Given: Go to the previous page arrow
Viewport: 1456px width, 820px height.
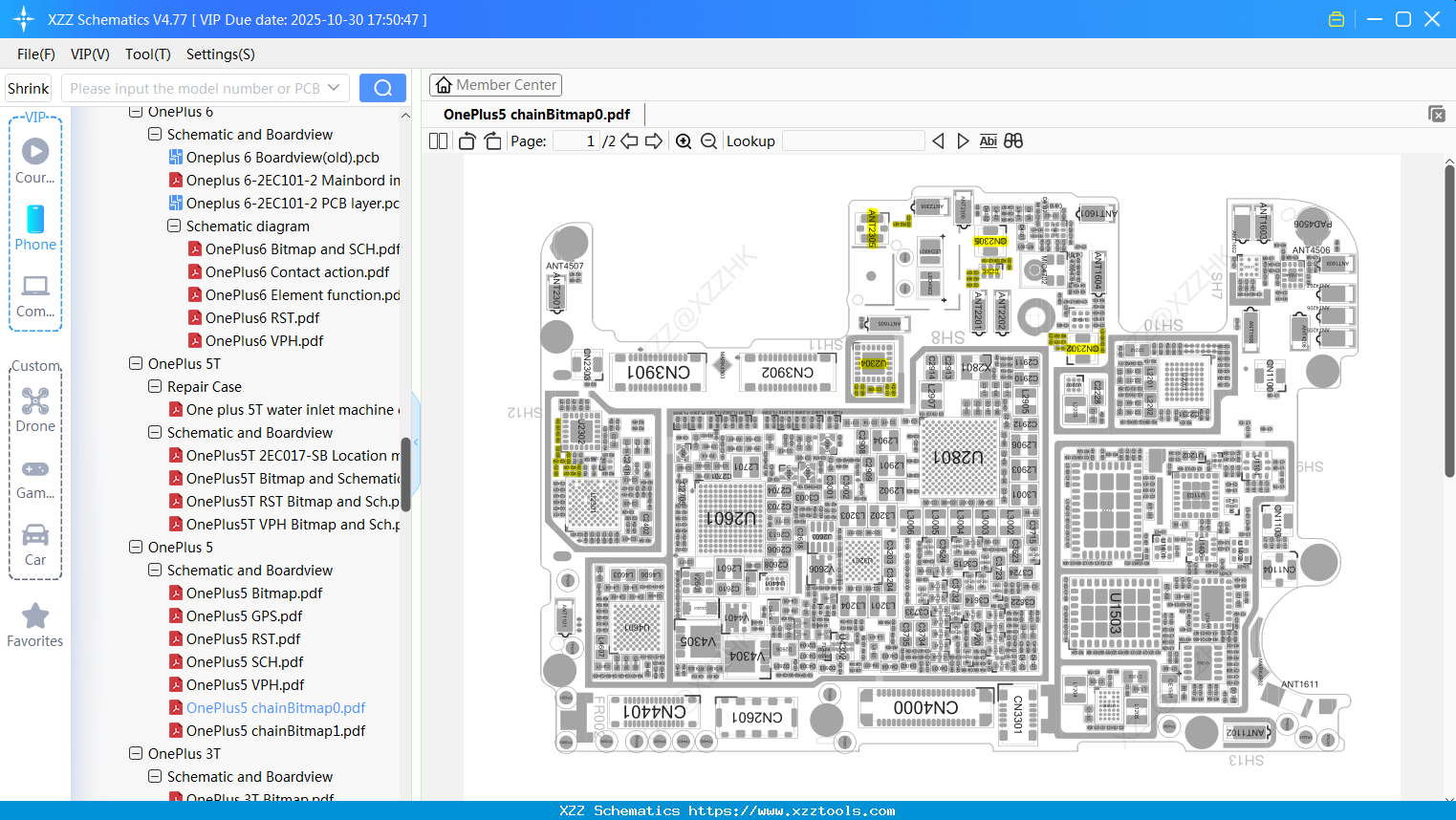Looking at the screenshot, I should [x=629, y=141].
